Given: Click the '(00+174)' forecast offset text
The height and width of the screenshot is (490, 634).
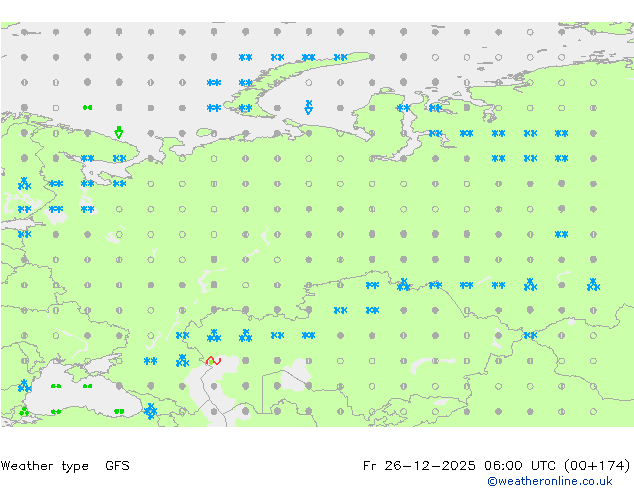Looking at the screenshot, I should click(597, 466).
